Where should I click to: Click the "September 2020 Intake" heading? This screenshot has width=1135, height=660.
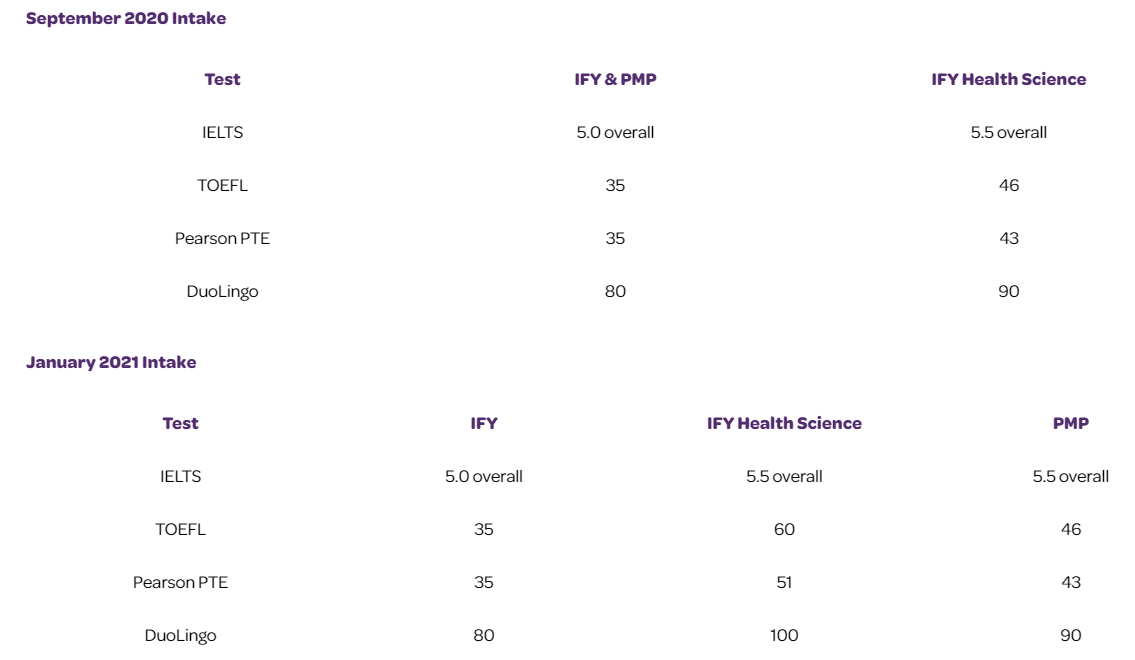[126, 19]
